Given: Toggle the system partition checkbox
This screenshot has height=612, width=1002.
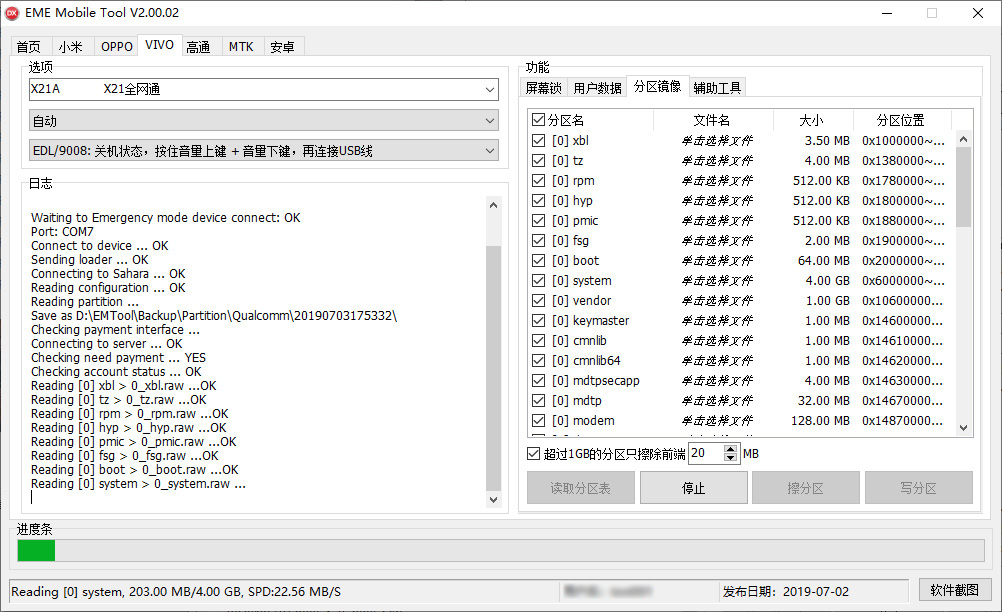Looking at the screenshot, I should click(x=539, y=281).
